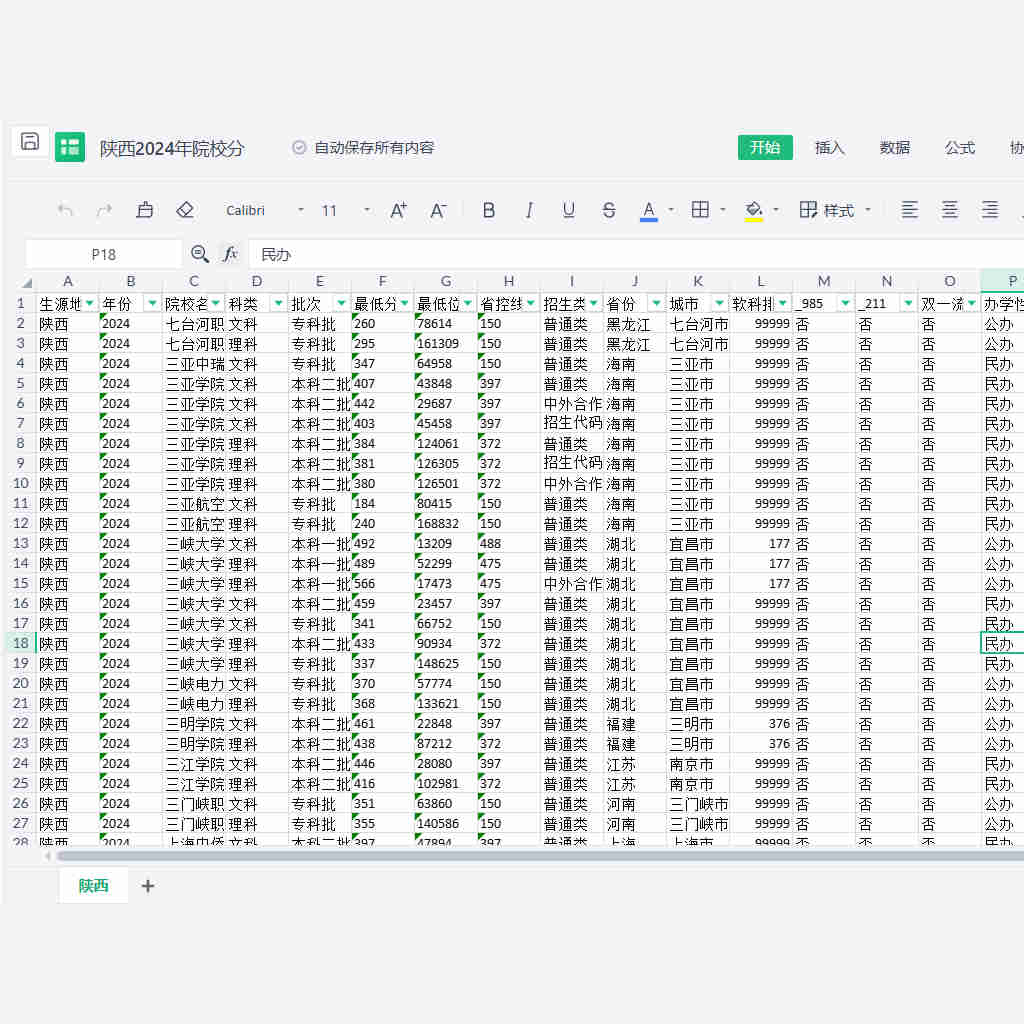Open filter dropdown for 双一流 column

[972, 304]
